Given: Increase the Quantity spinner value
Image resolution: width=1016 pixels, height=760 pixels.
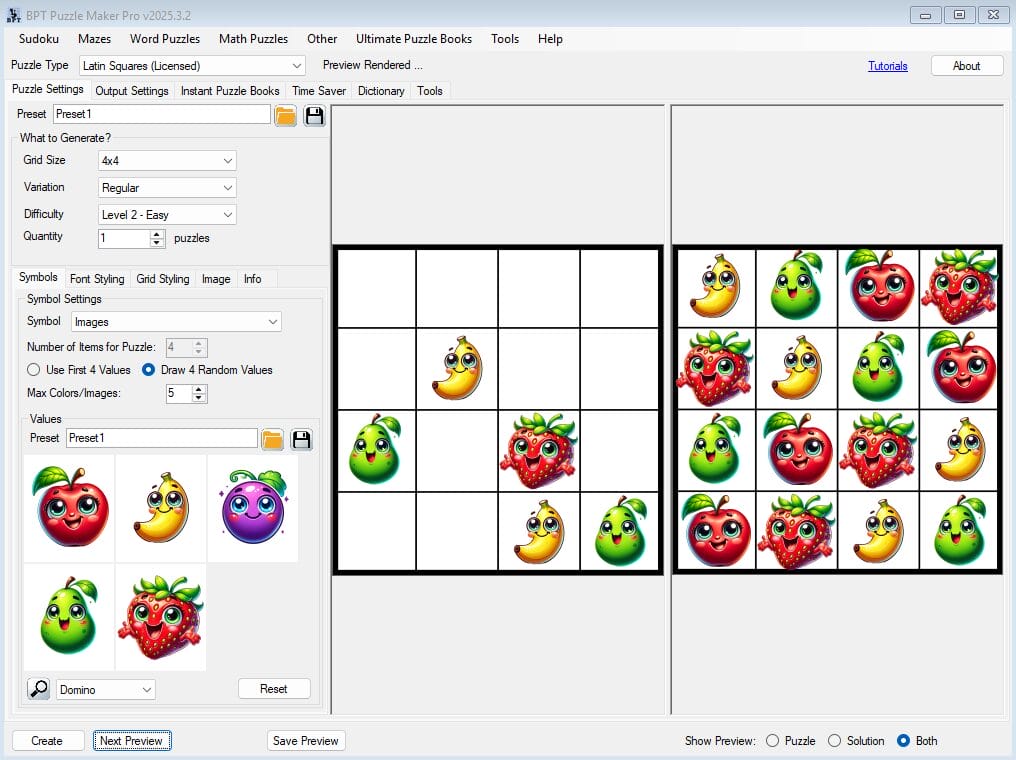Looking at the screenshot, I should coord(156,234).
